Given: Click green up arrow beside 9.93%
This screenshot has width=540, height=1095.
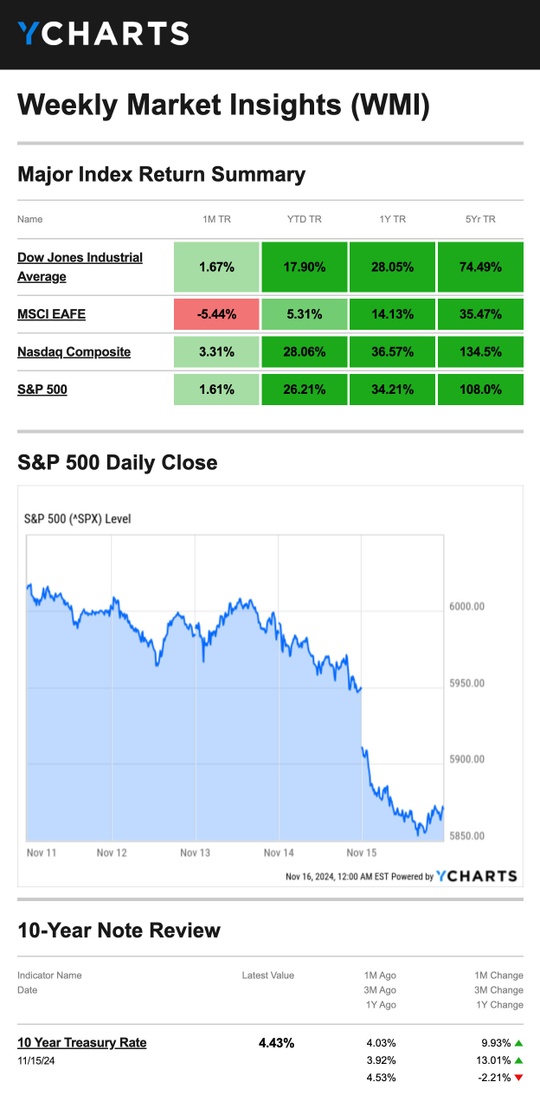Looking at the screenshot, I should coord(518,1043).
